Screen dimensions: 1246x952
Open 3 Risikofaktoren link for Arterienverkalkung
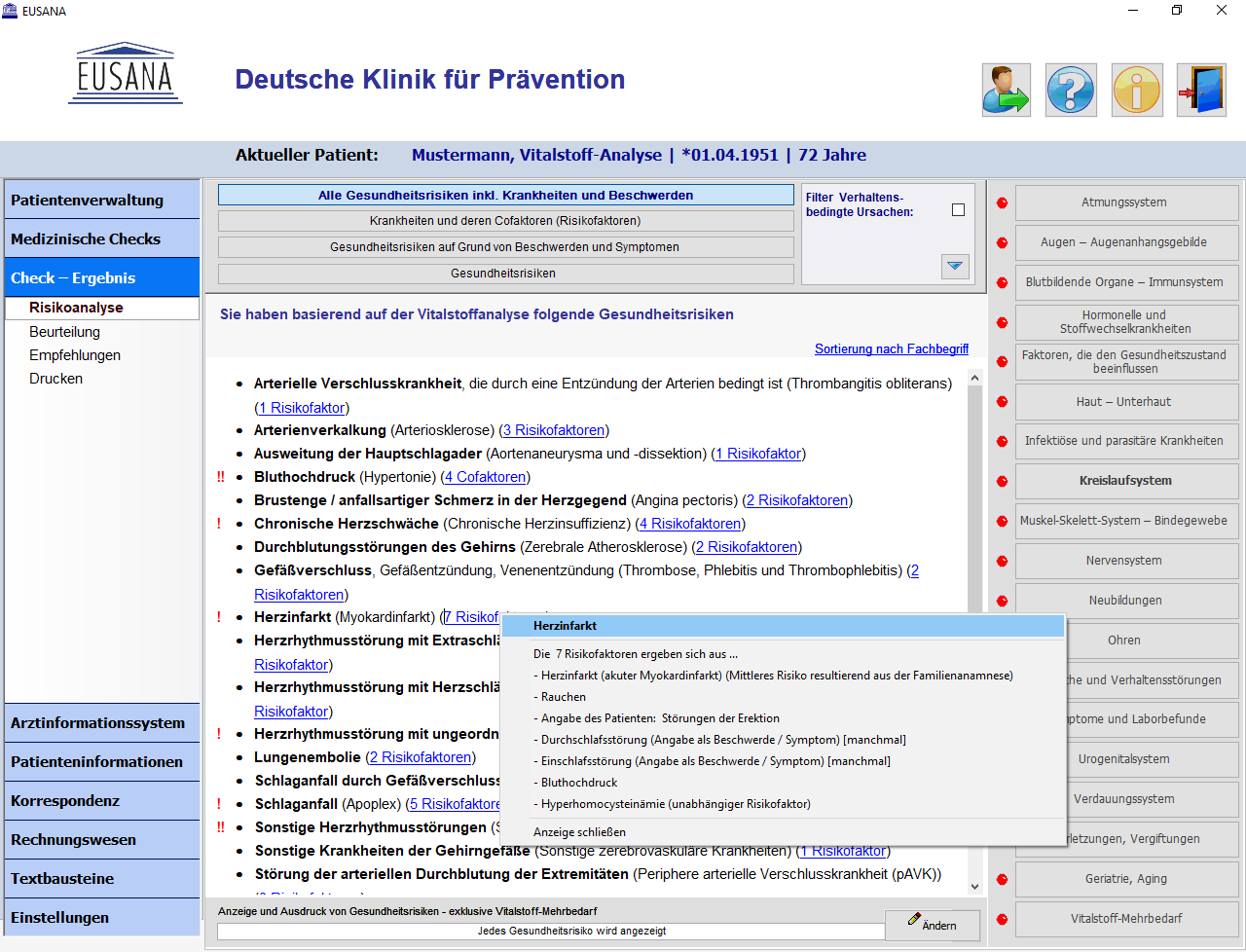[x=555, y=430]
